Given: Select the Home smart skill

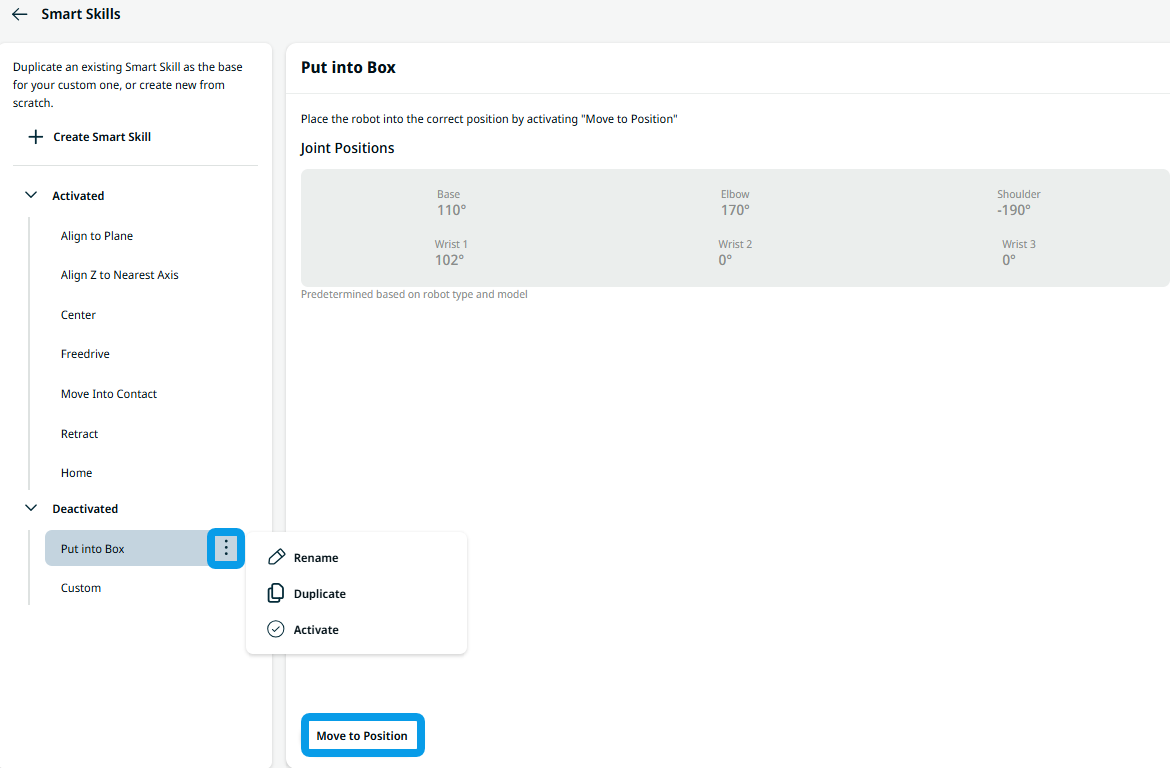Looking at the screenshot, I should click(x=76, y=473).
